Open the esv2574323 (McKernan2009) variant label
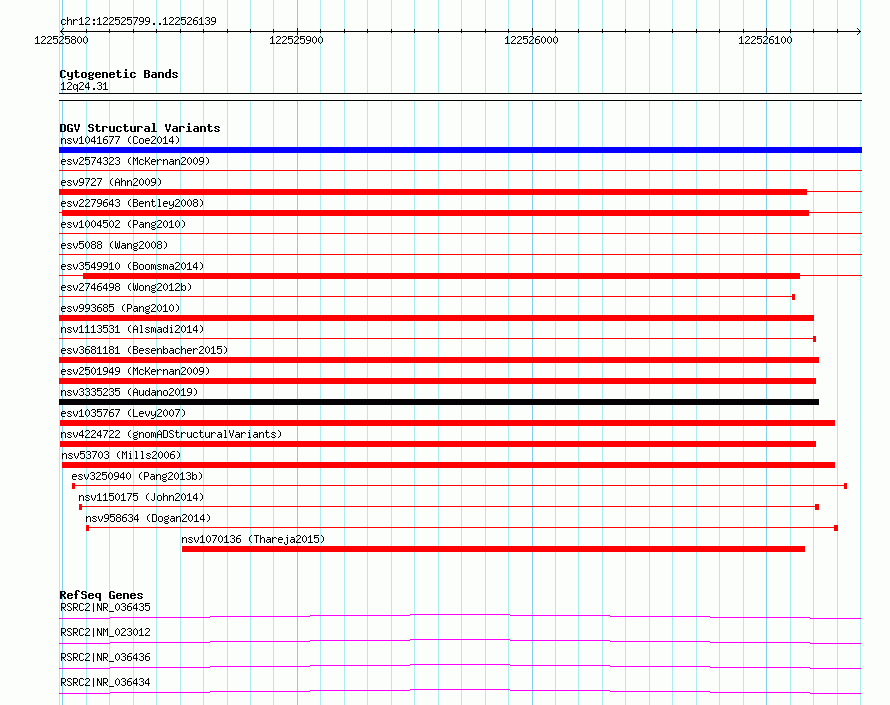Screen dimensions: 890x705 [135, 161]
